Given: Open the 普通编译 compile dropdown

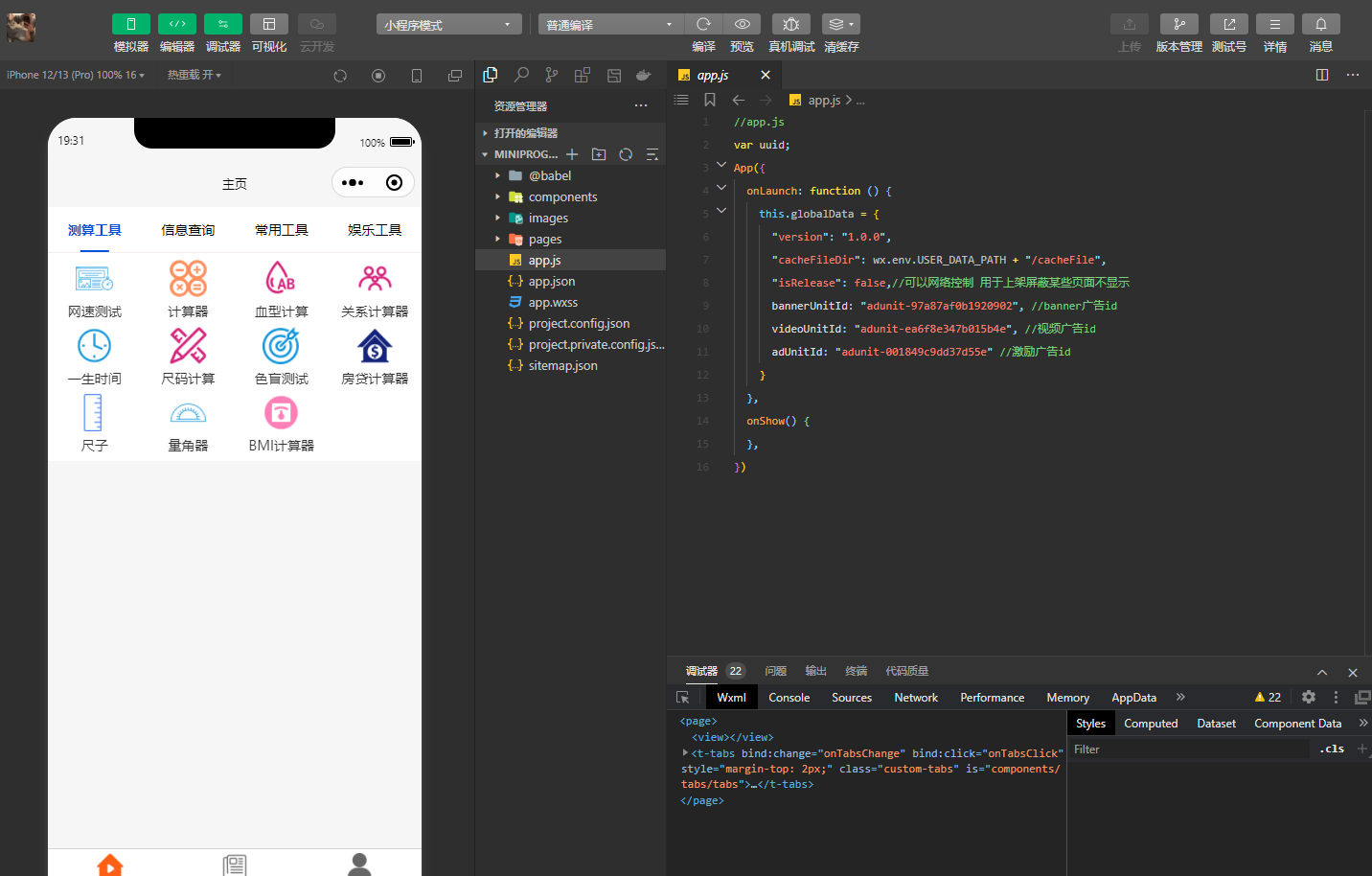Looking at the screenshot, I should point(609,25).
